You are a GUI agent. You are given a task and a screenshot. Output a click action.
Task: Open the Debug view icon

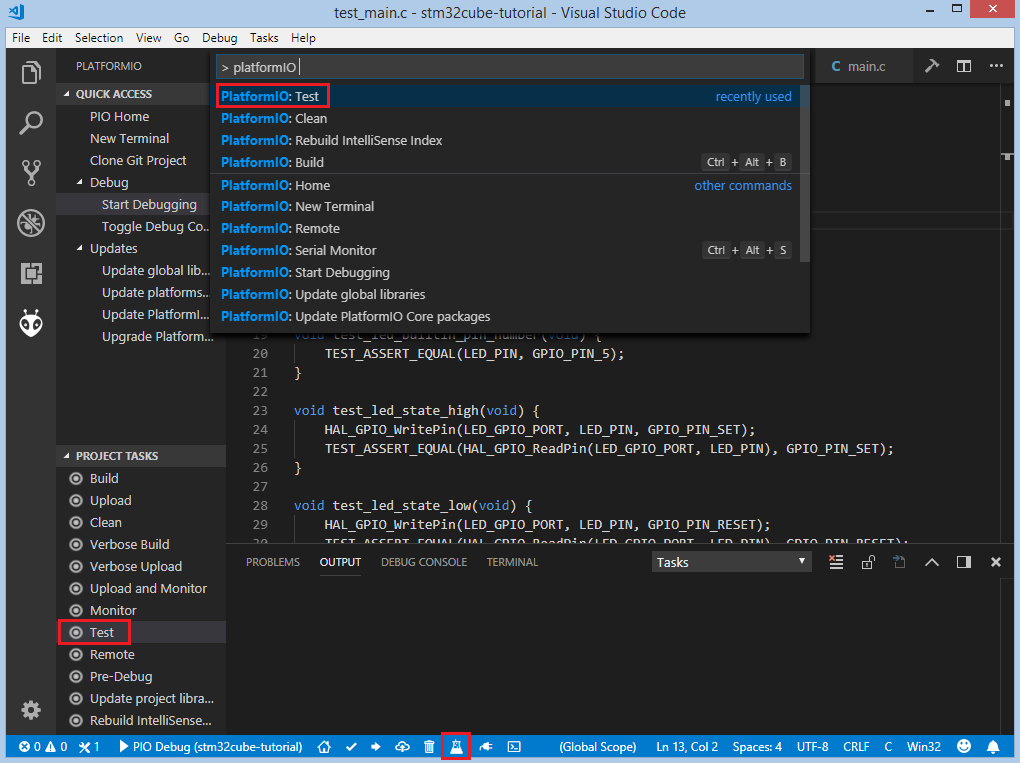click(31, 222)
